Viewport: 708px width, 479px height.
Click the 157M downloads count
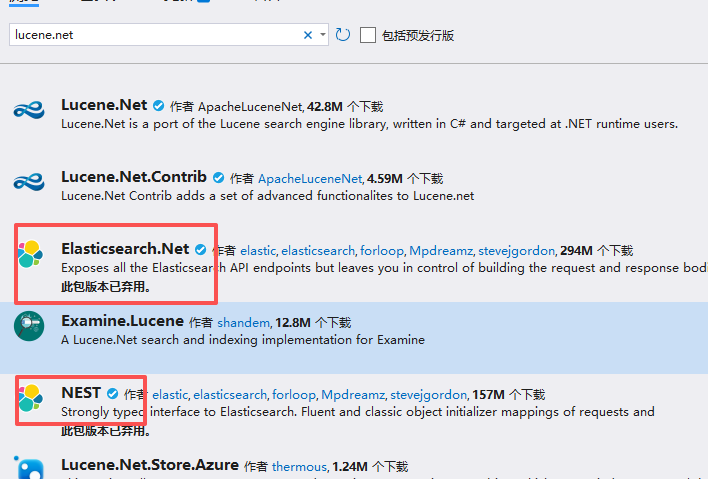pyautogui.click(x=488, y=395)
